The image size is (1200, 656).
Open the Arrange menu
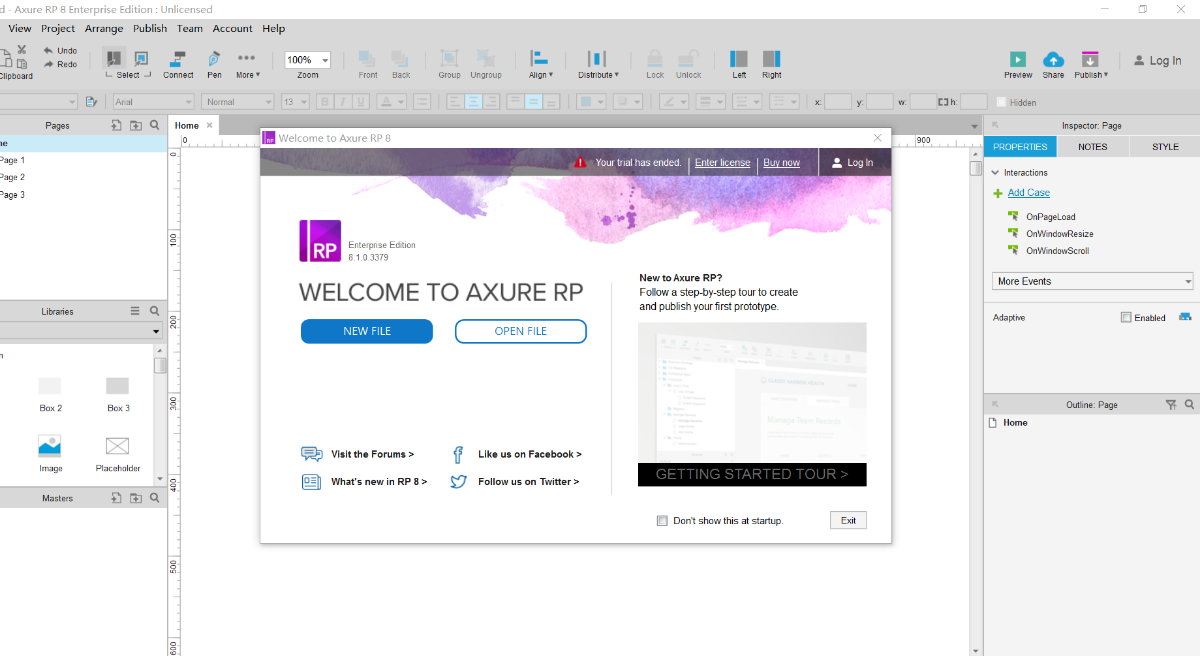[x=104, y=29]
